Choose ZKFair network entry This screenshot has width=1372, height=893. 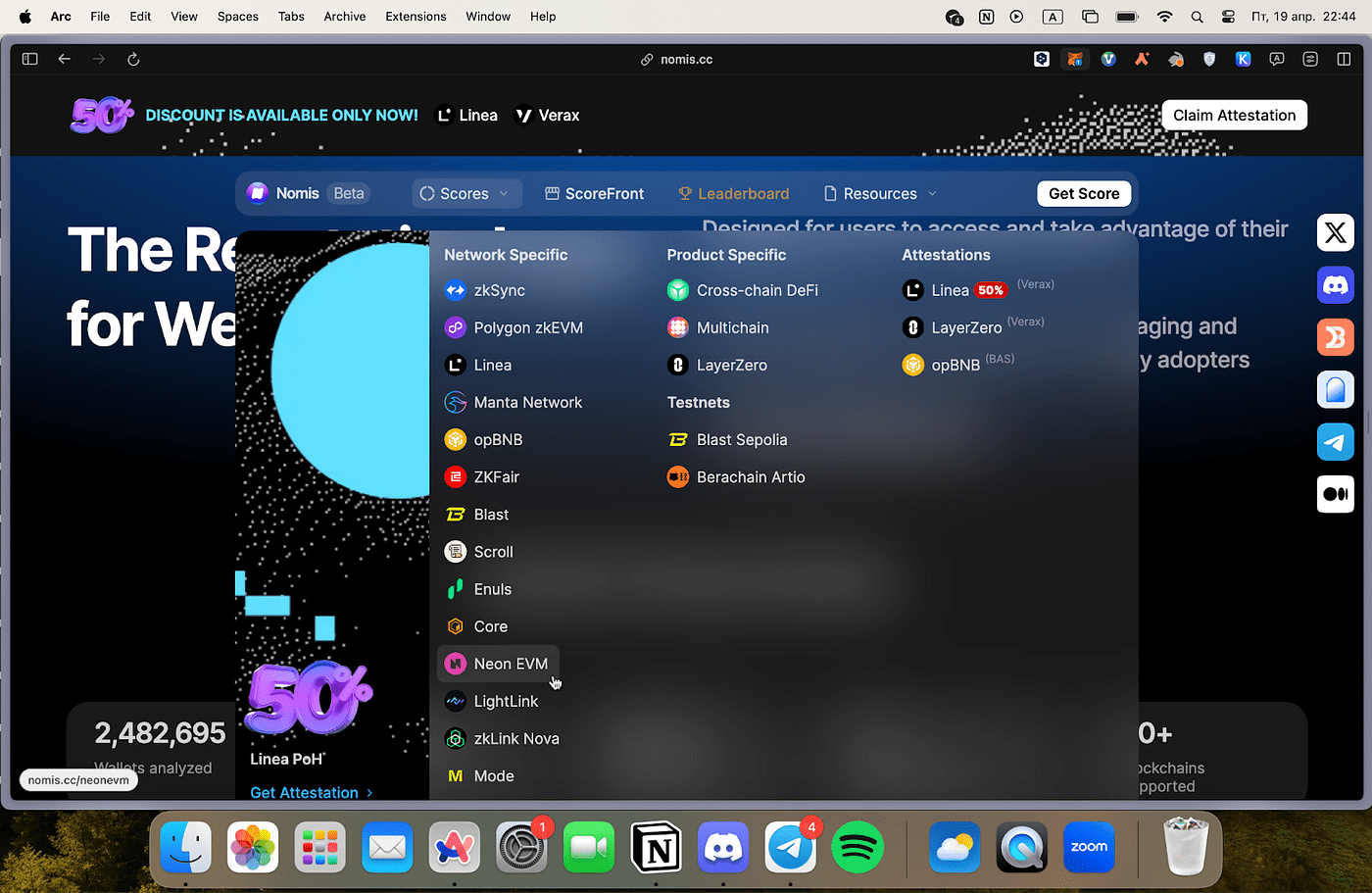(482, 477)
